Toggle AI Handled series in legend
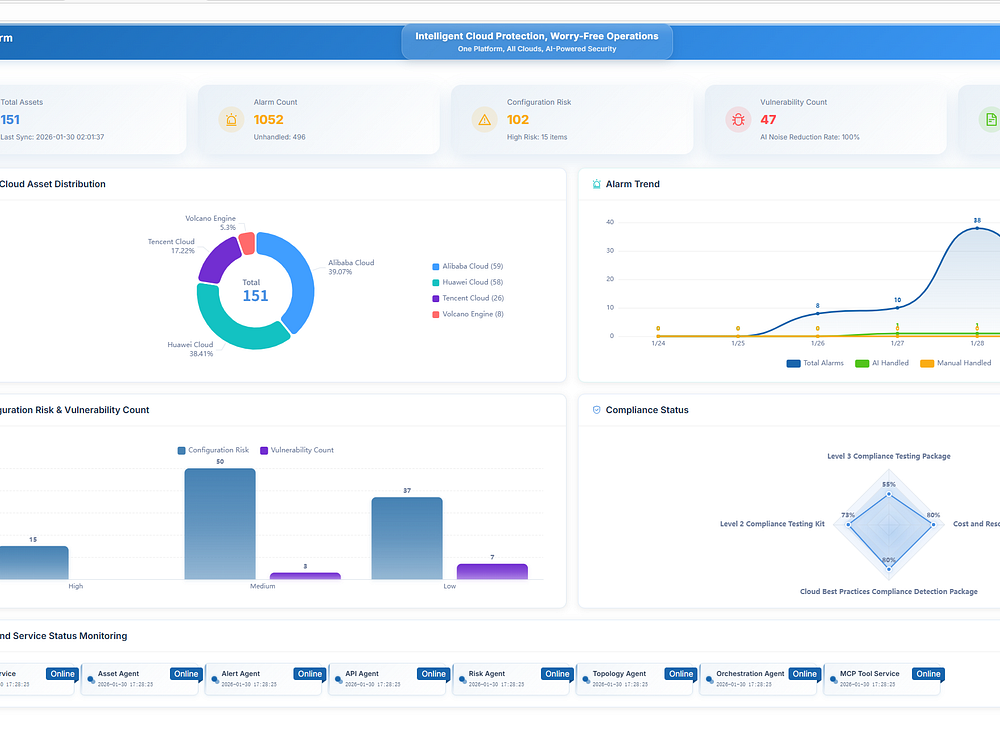 tap(881, 363)
